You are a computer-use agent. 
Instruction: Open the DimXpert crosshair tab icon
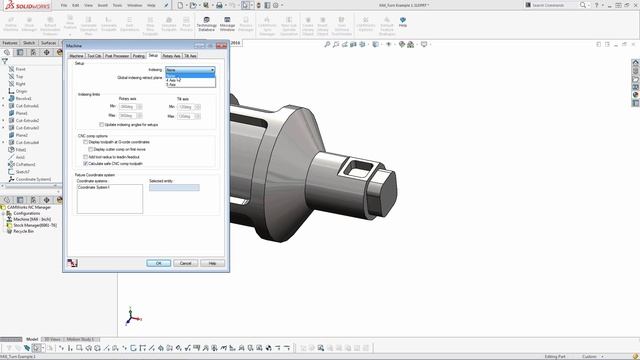[x=47, y=52]
